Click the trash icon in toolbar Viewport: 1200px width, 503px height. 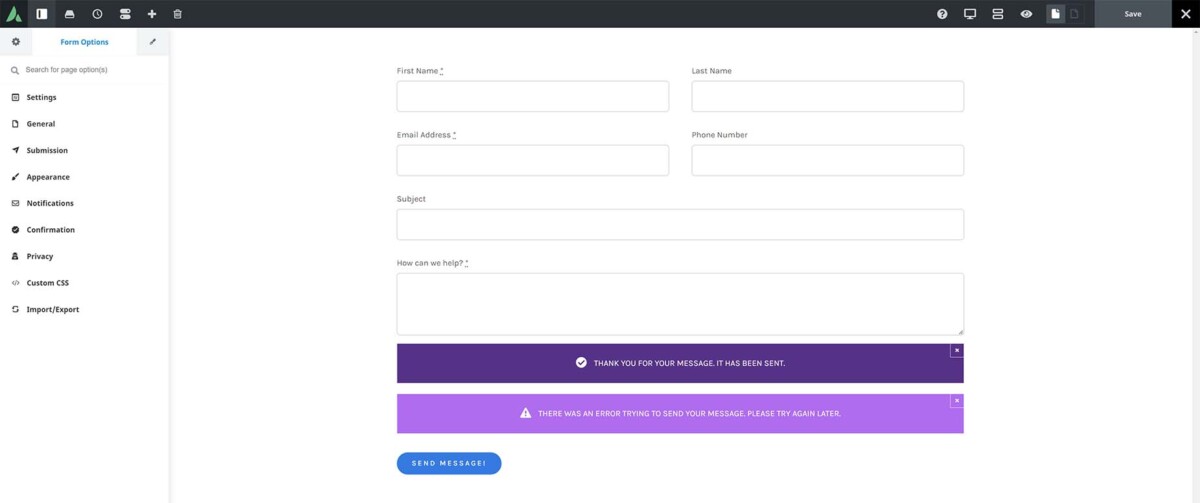tap(178, 14)
